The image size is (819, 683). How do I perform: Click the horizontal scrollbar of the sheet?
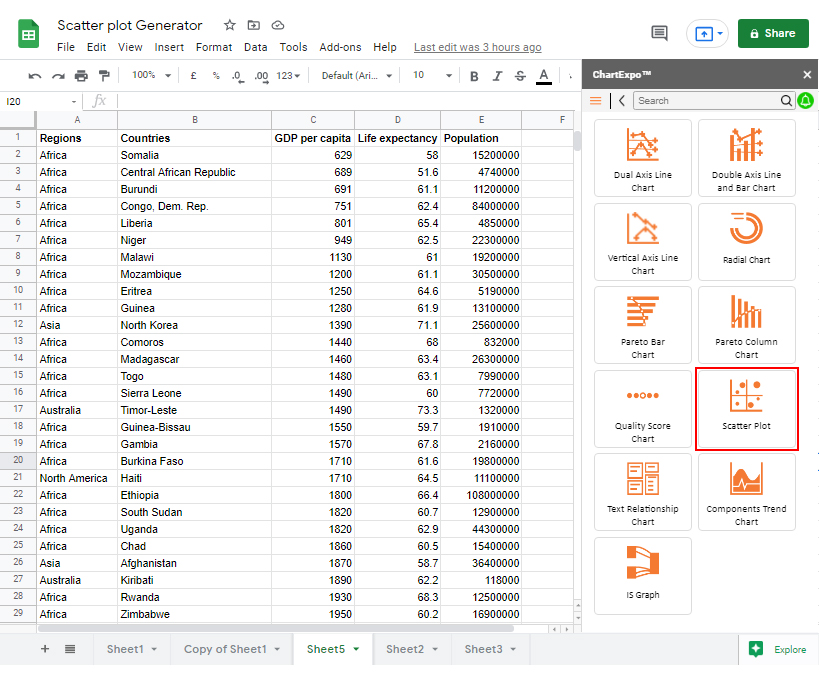click(x=276, y=629)
